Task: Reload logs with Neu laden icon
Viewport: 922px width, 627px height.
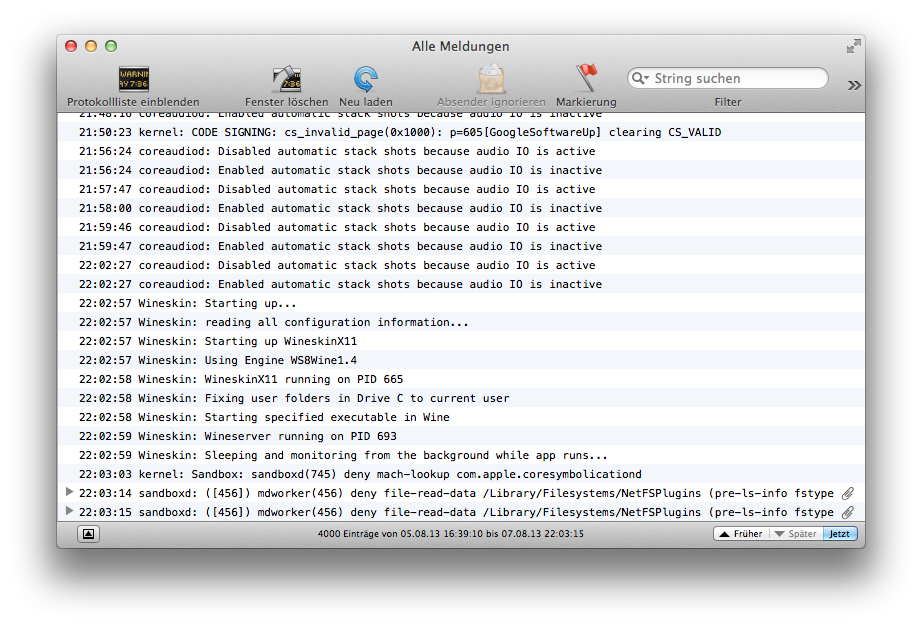Action: click(x=366, y=79)
